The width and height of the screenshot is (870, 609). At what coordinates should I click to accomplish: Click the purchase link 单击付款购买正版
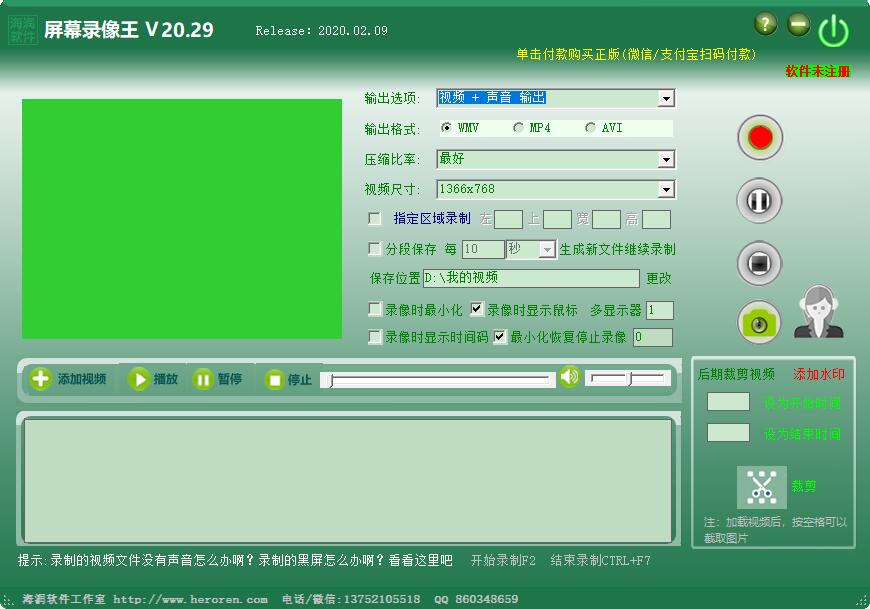click(636, 54)
